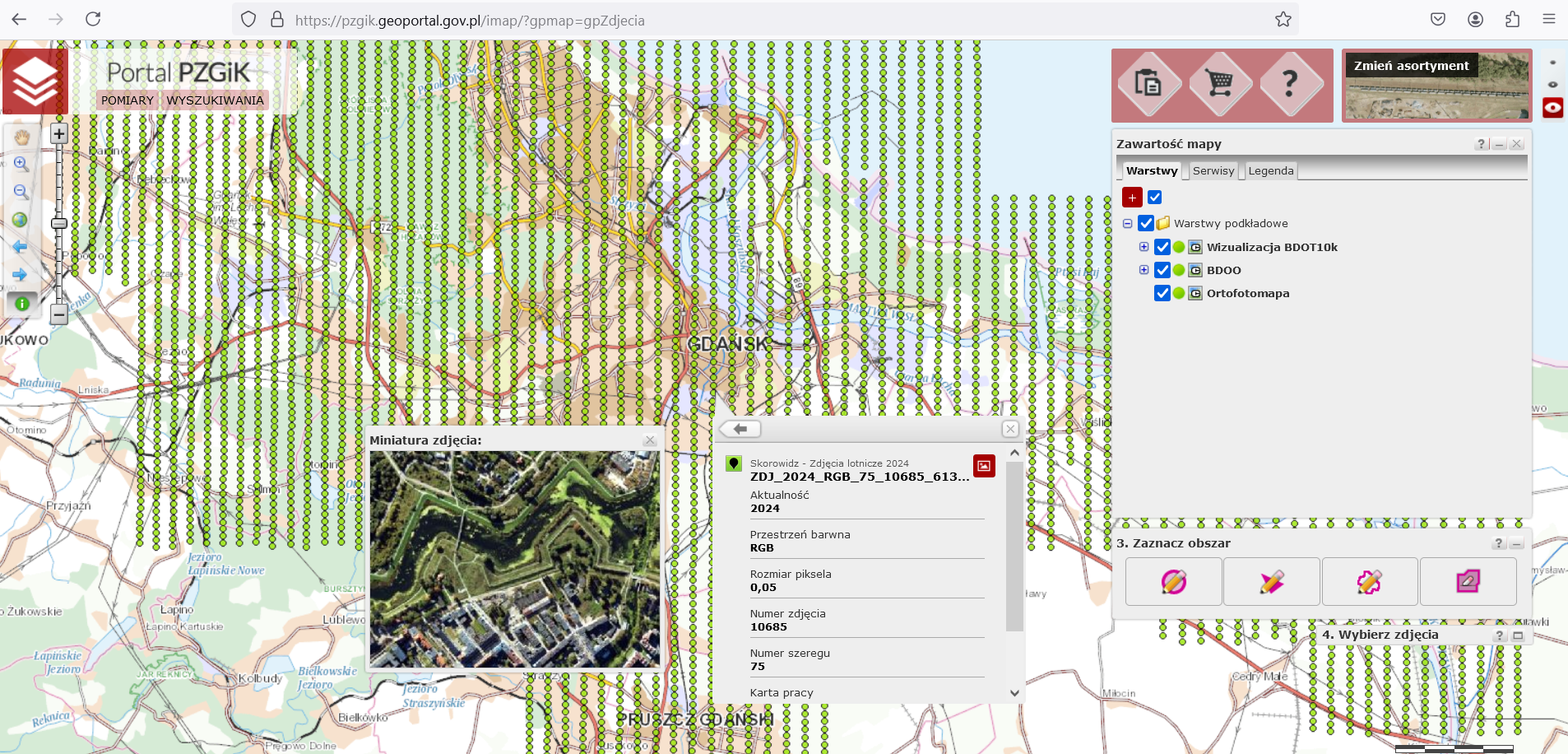Show photo preview via red image icon

[984, 466]
